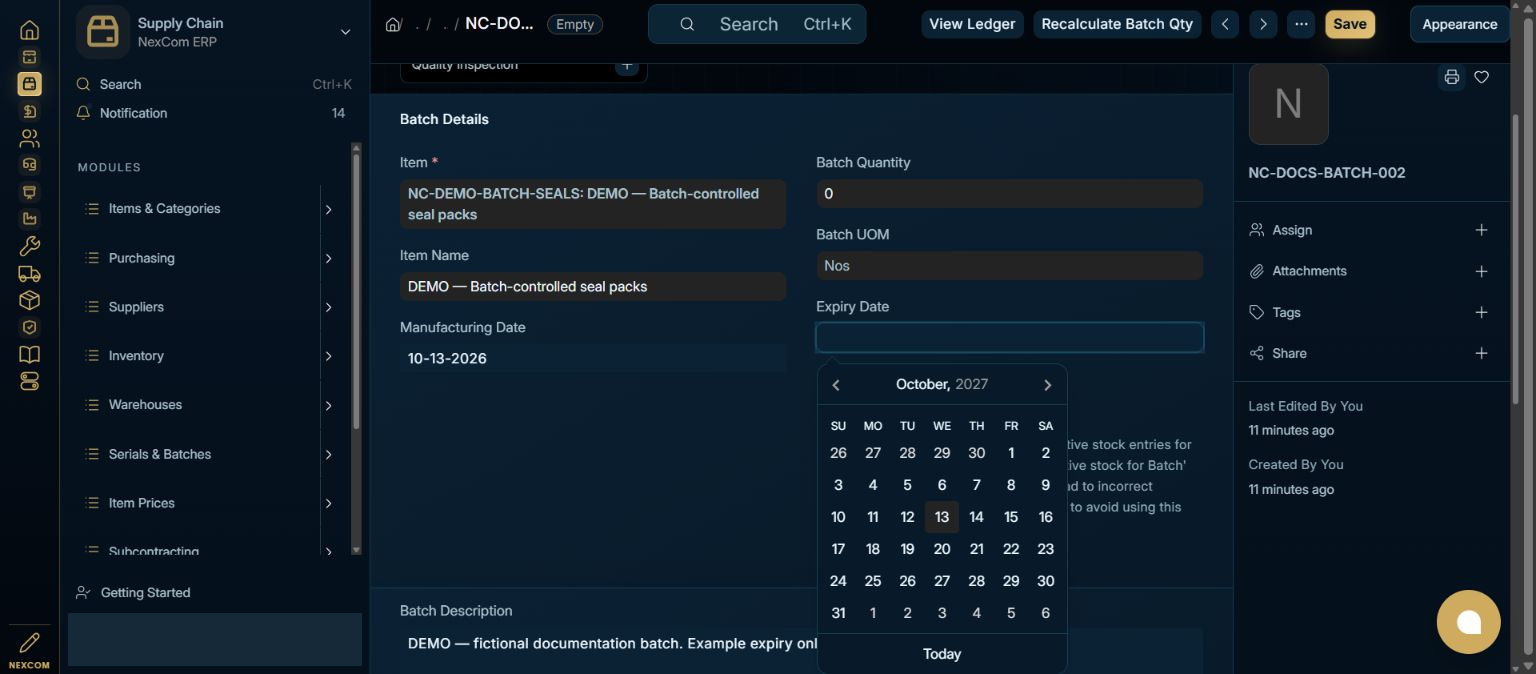Click NC-DOCS-BATCH-002 title text
The image size is (1536, 674).
[x=1327, y=173]
